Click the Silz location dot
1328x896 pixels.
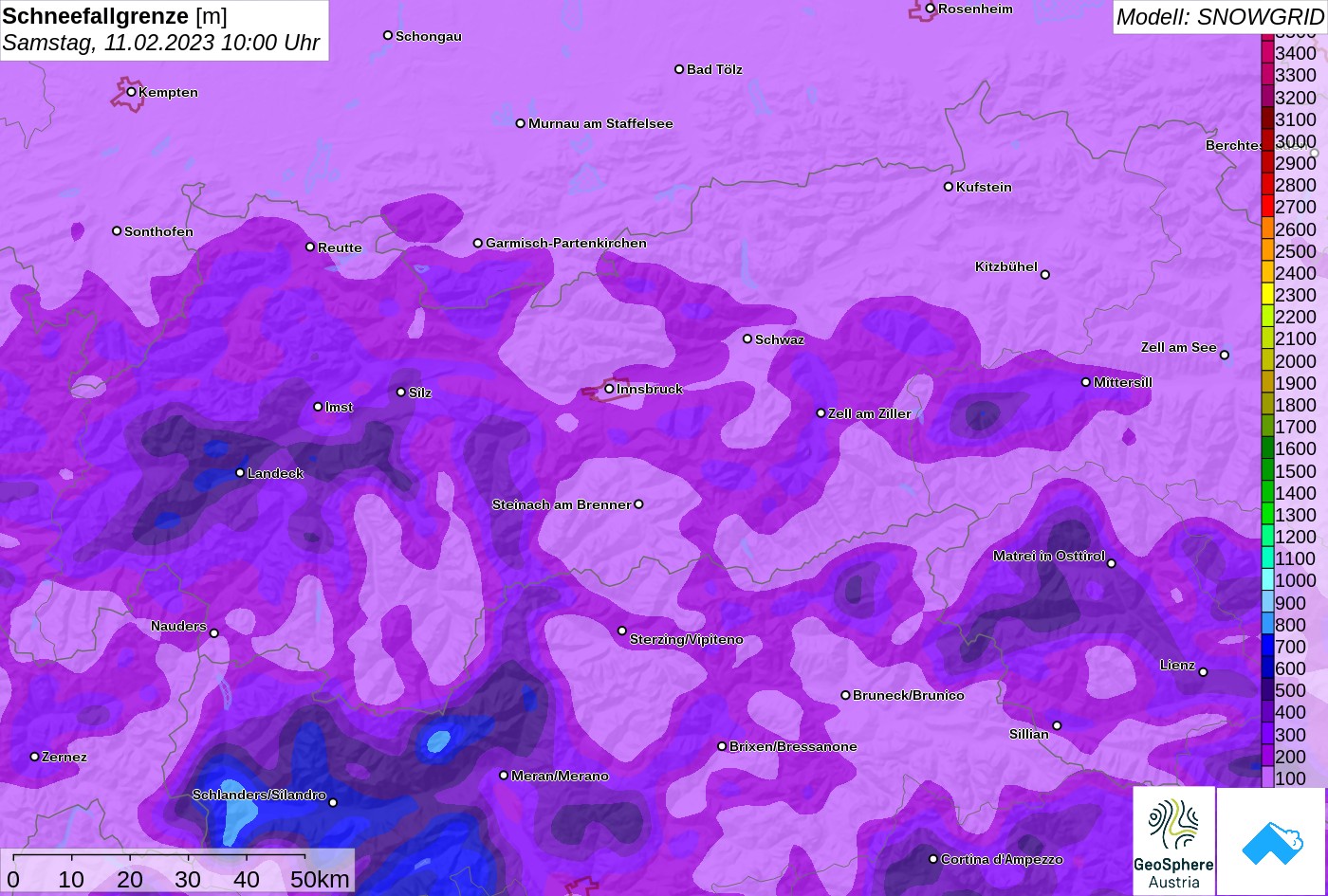click(401, 393)
